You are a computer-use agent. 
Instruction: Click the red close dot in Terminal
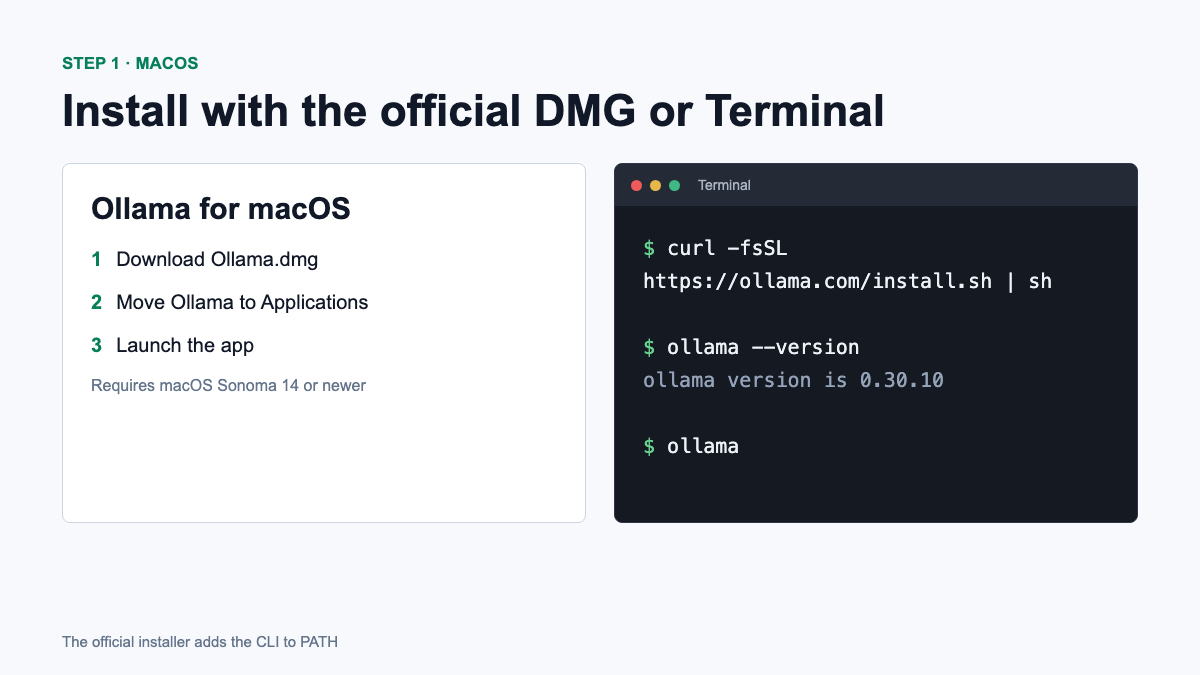click(636, 185)
